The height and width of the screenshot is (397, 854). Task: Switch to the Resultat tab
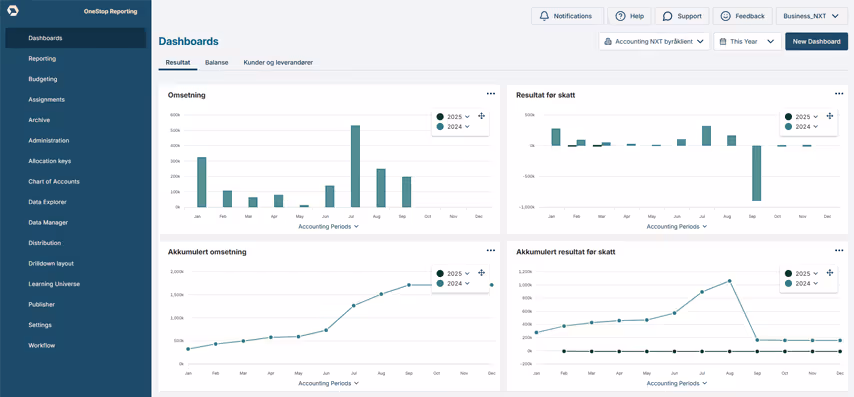click(x=178, y=63)
